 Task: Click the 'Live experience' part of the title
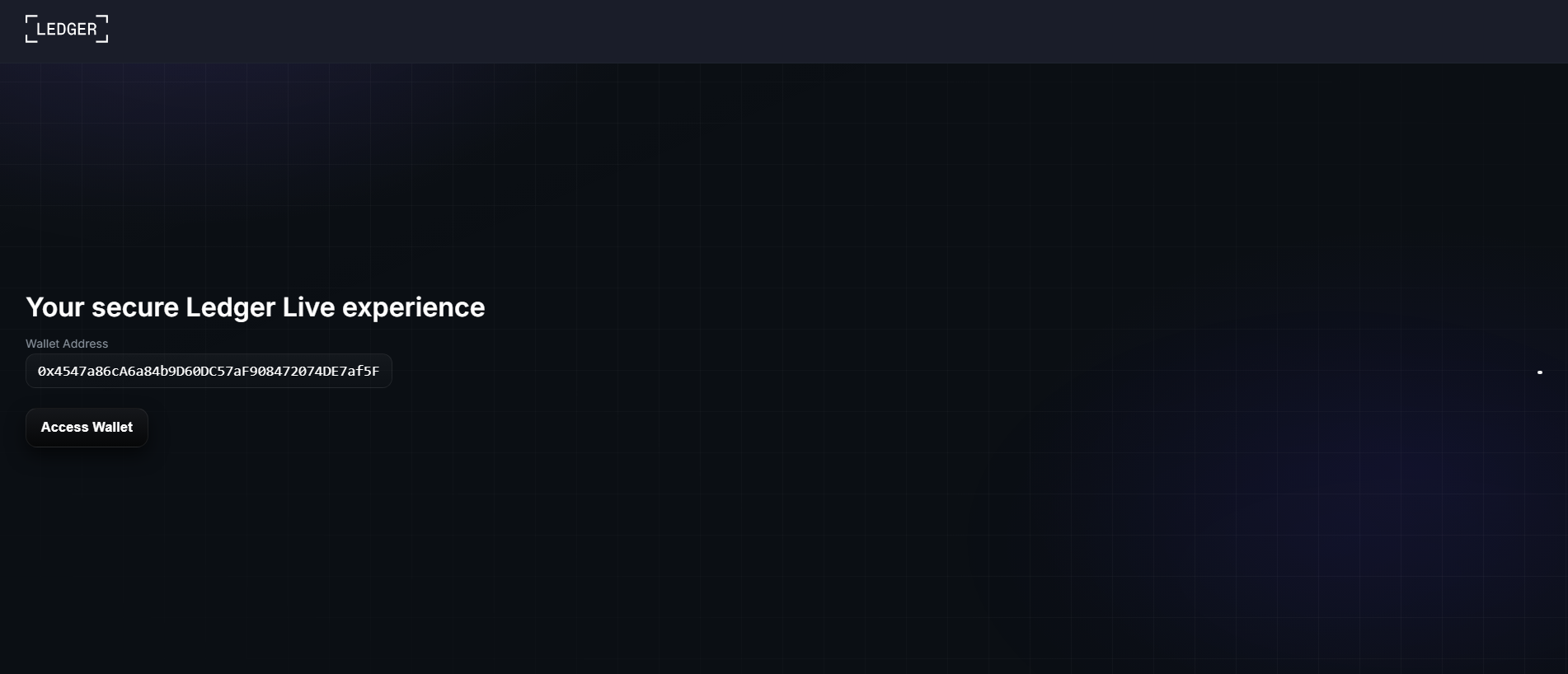click(x=383, y=307)
